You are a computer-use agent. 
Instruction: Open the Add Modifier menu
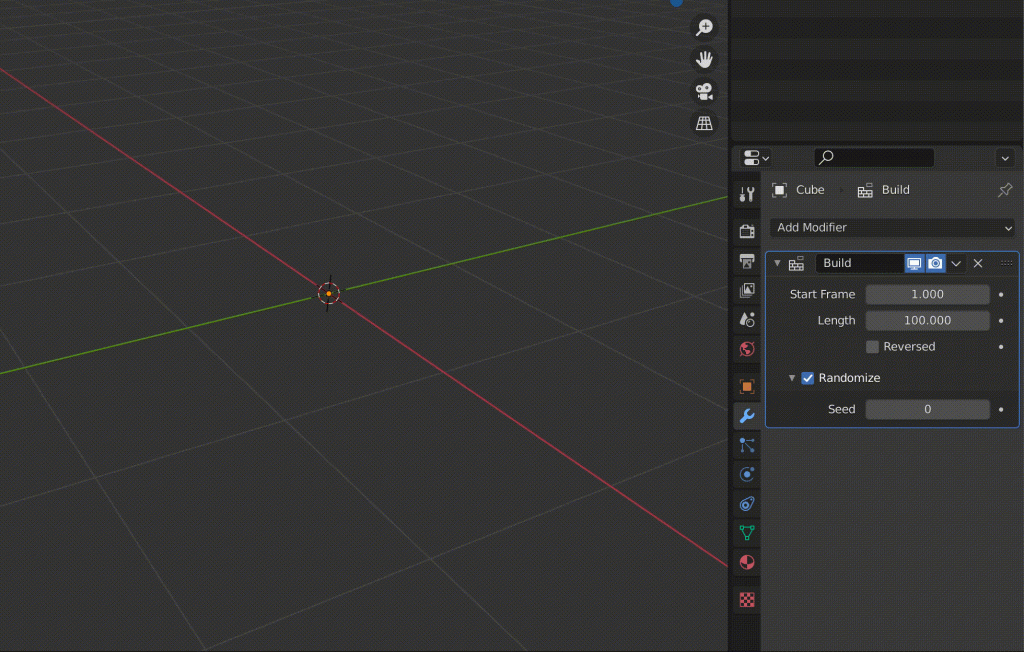[892, 227]
